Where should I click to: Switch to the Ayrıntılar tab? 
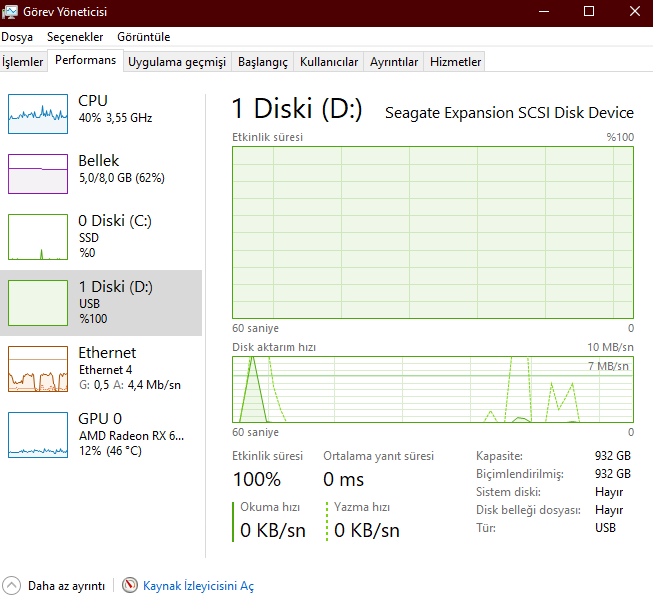coord(394,62)
